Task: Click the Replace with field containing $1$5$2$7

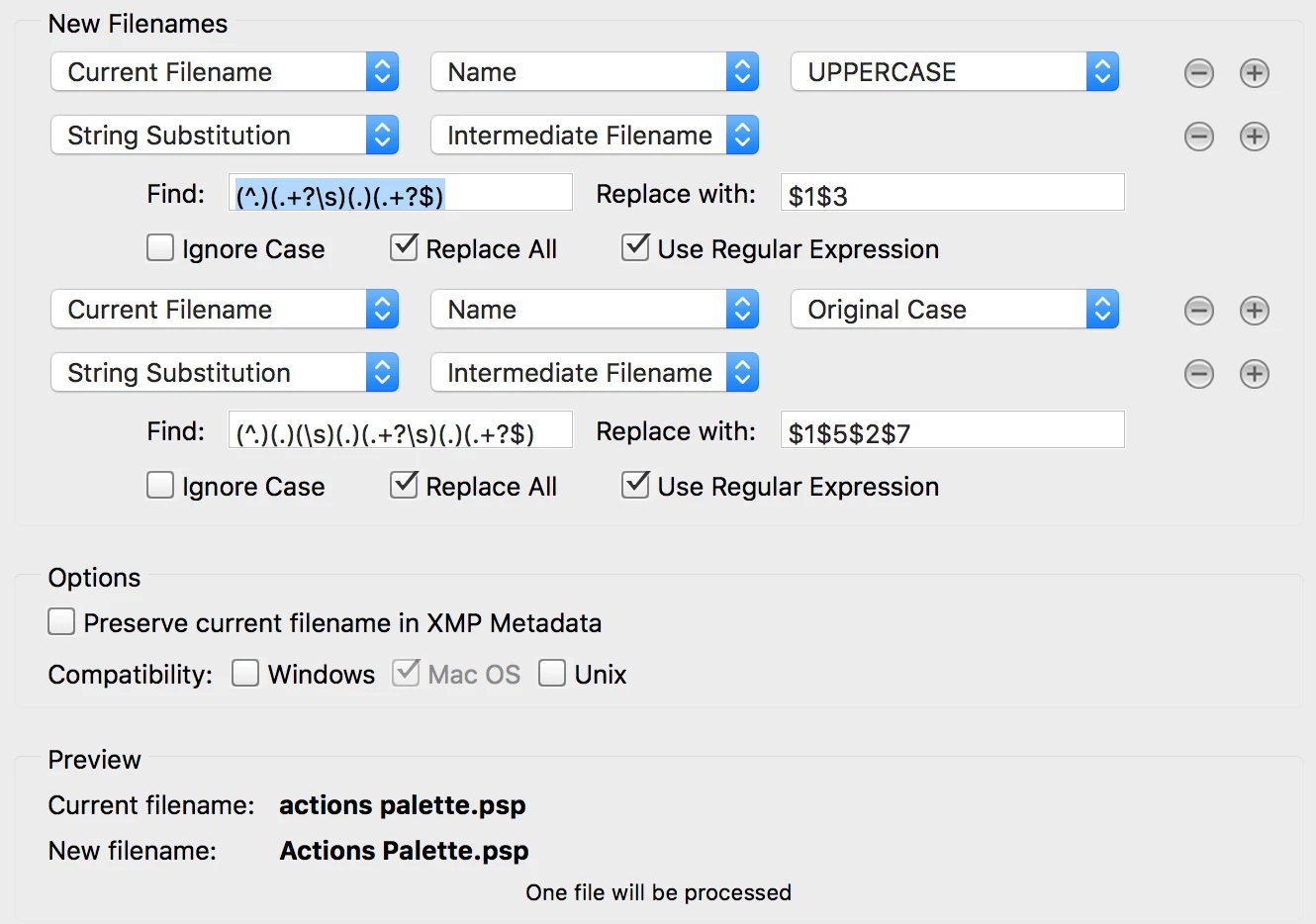Action: tap(952, 430)
